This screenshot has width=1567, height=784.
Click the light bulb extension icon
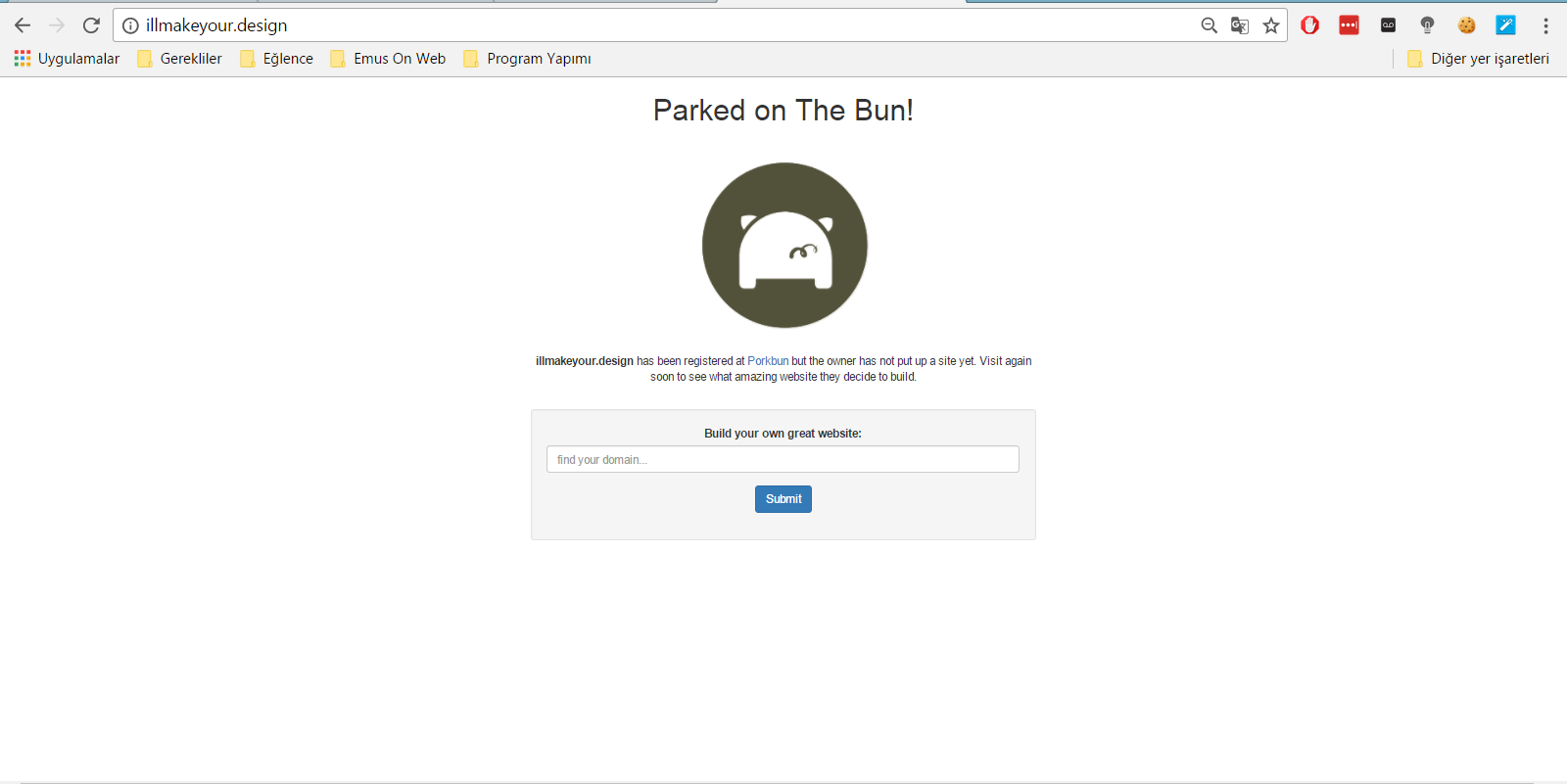click(x=1427, y=25)
